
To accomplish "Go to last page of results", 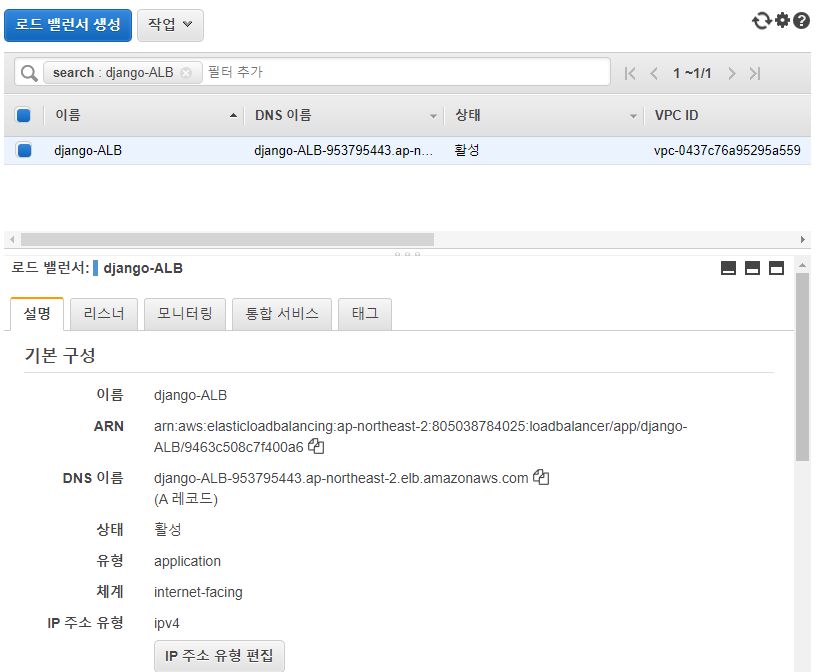I will tap(755, 74).
